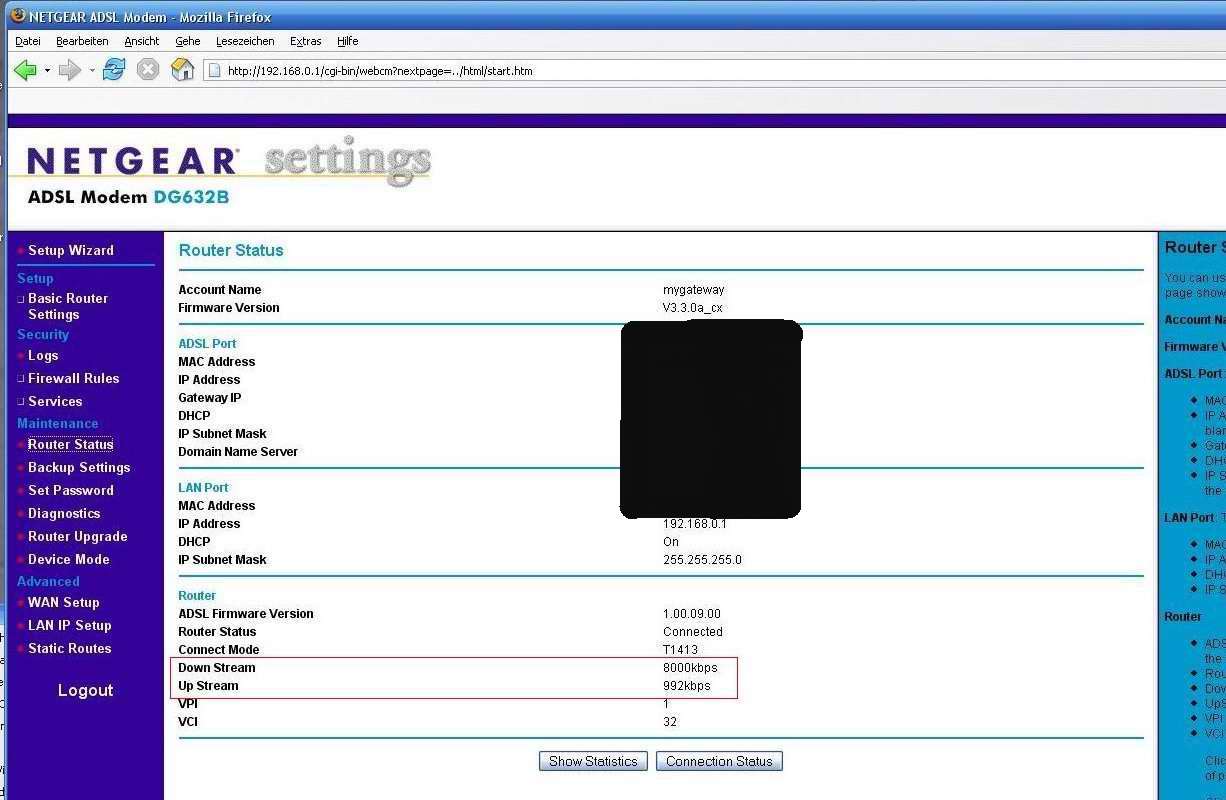
Task: Open the forward-history dropdown arrow
Action: tap(91, 71)
